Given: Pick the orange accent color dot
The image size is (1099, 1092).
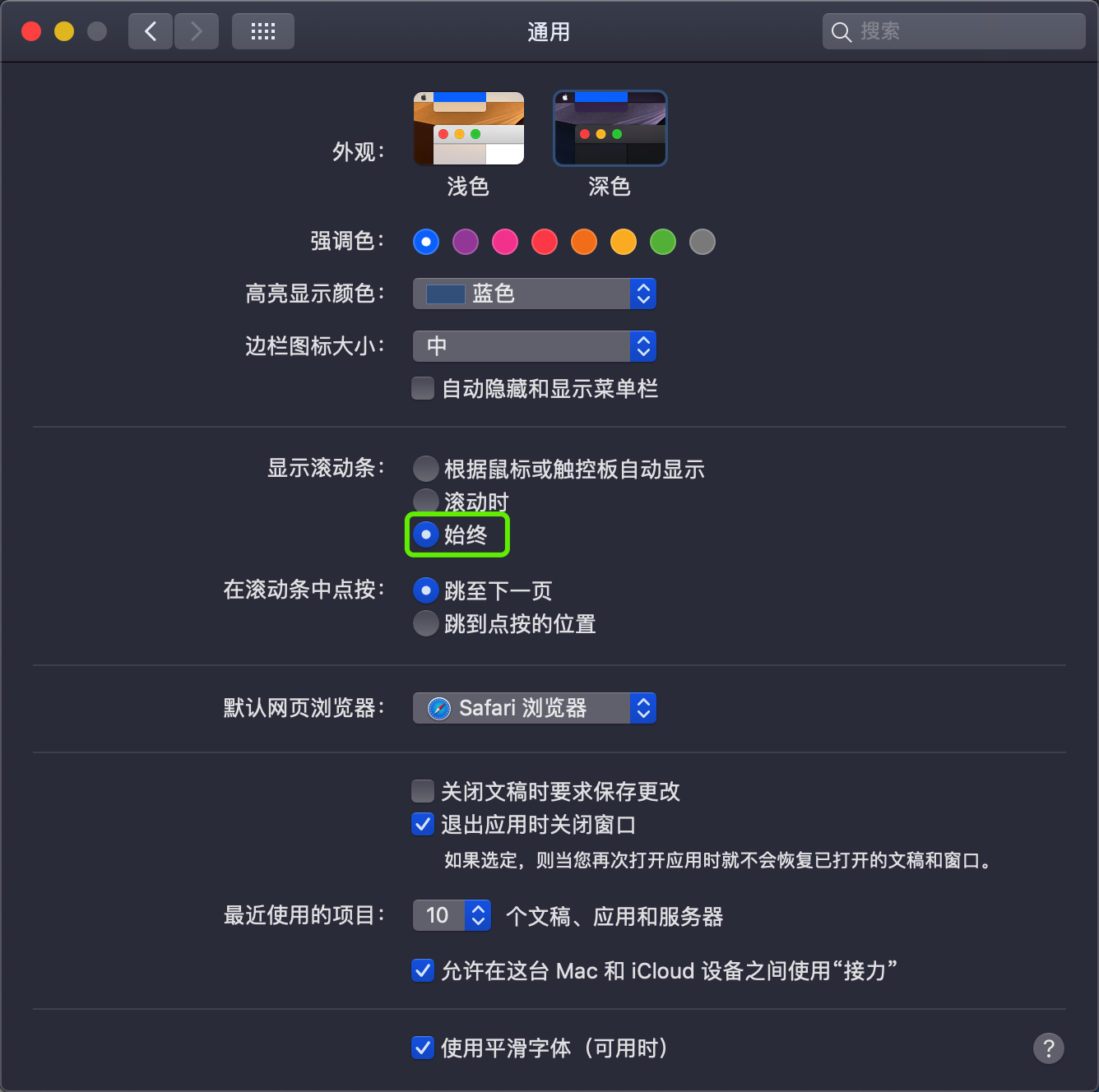Looking at the screenshot, I should click(x=584, y=242).
